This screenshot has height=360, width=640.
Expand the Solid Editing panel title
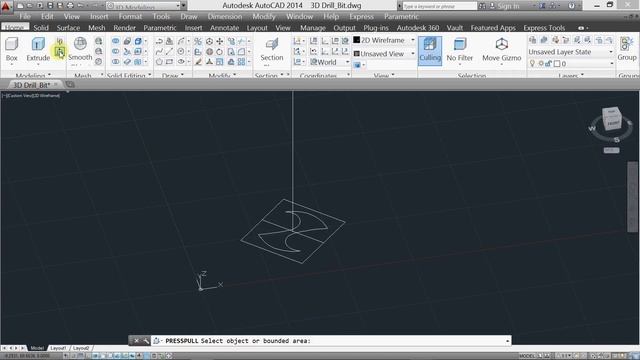pos(129,76)
